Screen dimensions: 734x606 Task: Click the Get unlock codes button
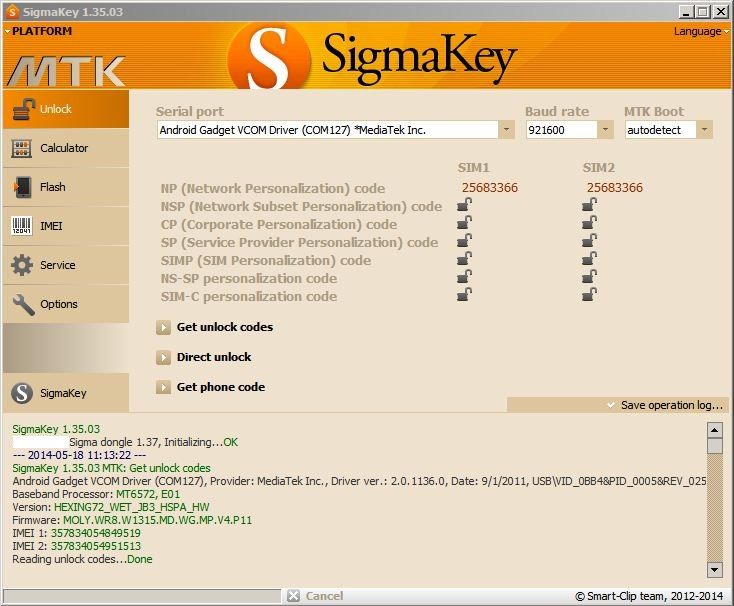click(224, 327)
